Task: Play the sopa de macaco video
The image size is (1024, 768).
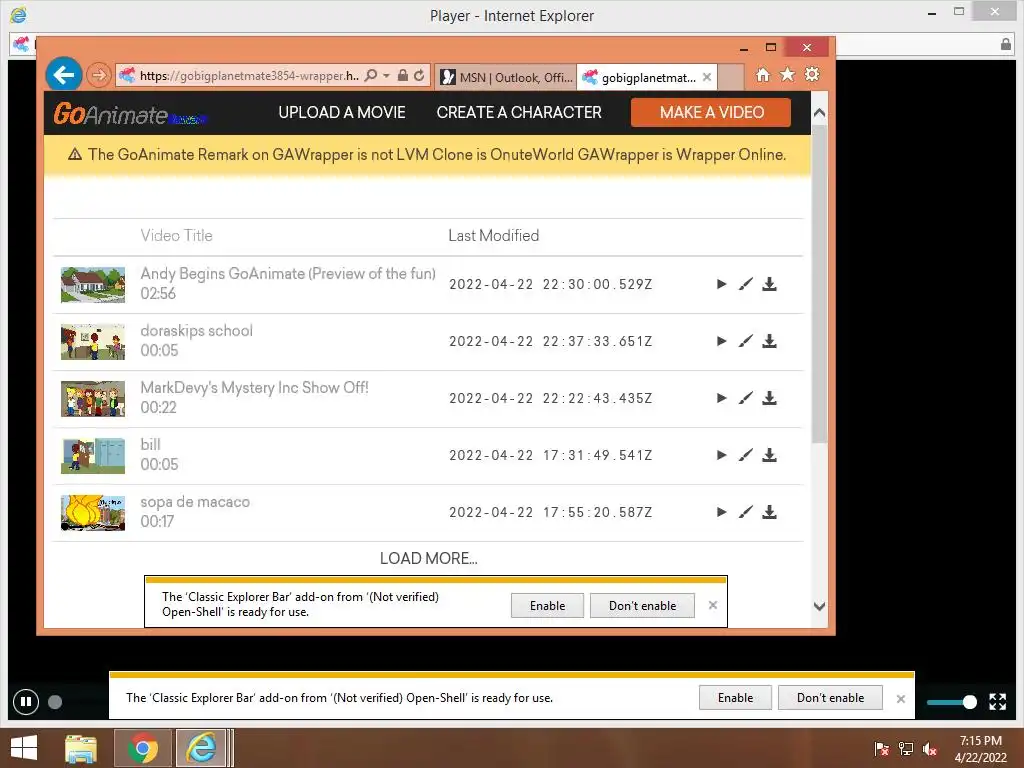Action: (722, 512)
